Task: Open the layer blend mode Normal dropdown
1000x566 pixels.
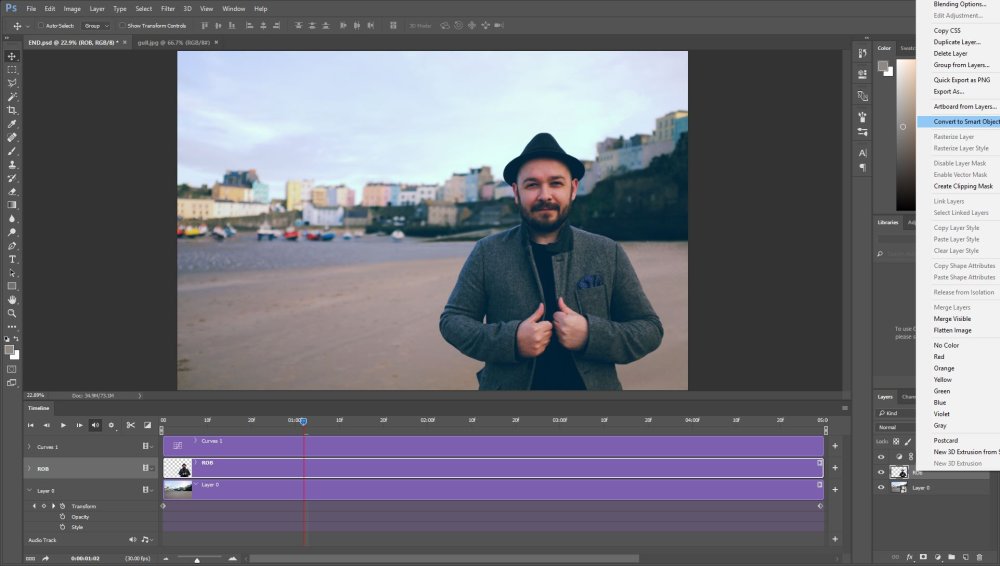Action: click(x=897, y=427)
